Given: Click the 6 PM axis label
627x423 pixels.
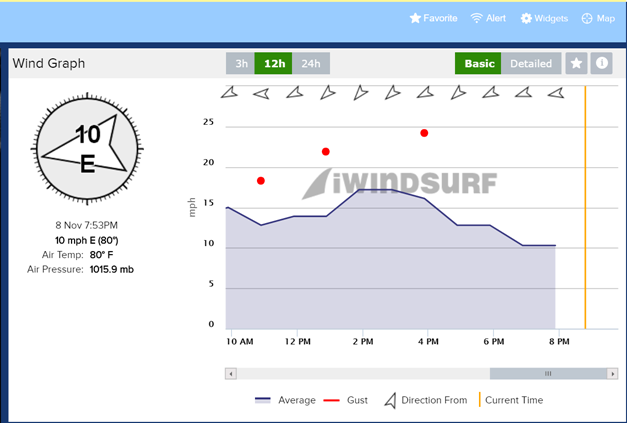Looking at the screenshot, I should 493,341.
